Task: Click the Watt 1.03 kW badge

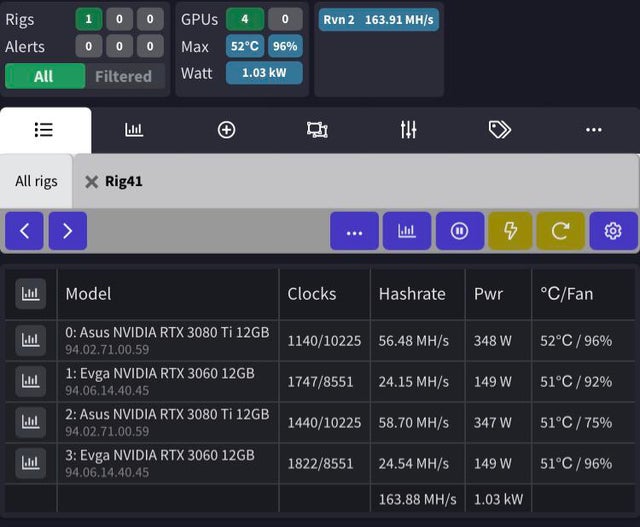Action: (264, 73)
